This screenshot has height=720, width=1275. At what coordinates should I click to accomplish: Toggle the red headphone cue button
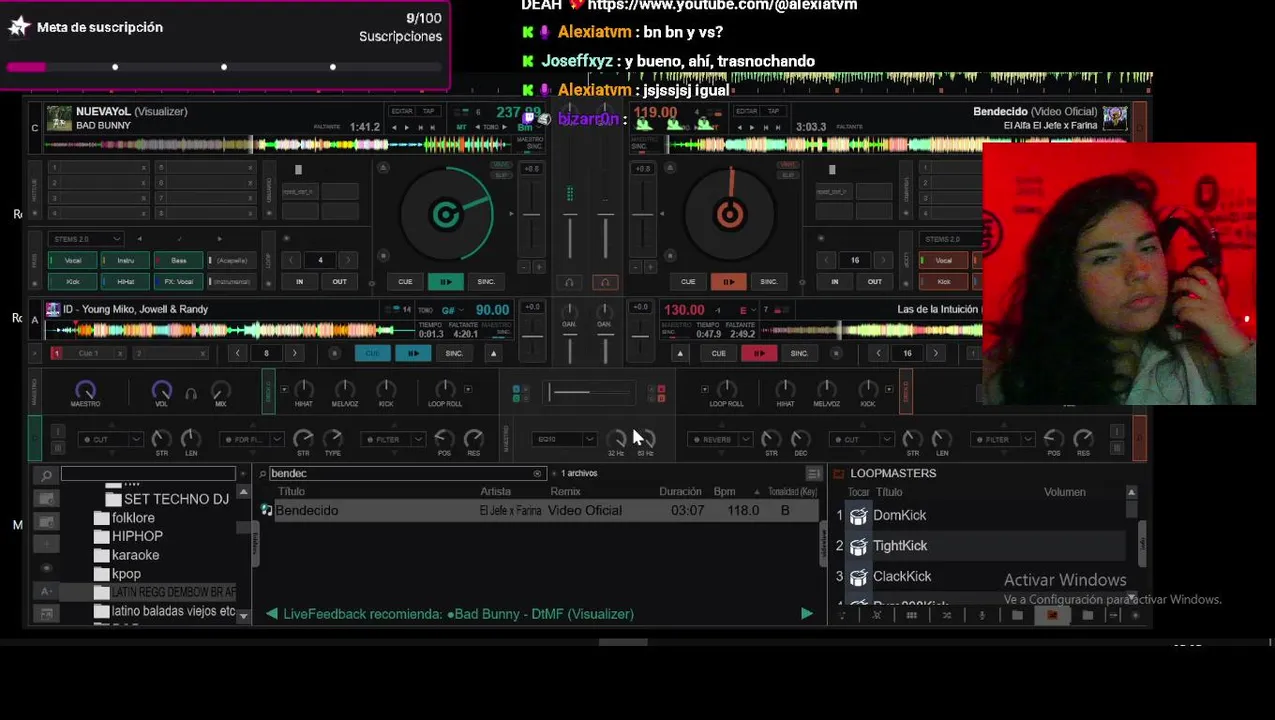tap(605, 282)
